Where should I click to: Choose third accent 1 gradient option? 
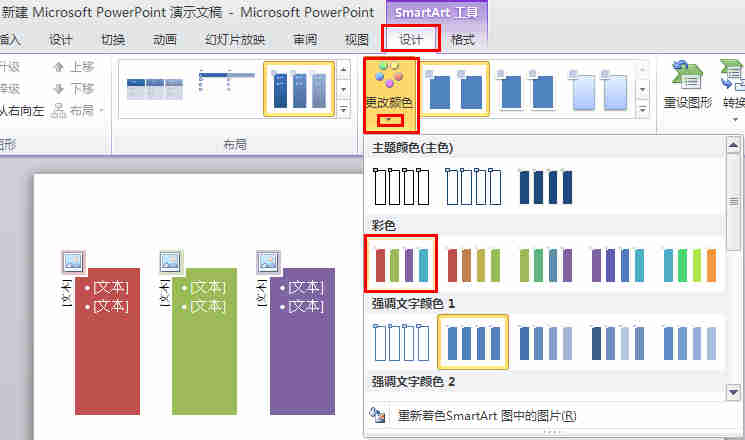point(545,342)
